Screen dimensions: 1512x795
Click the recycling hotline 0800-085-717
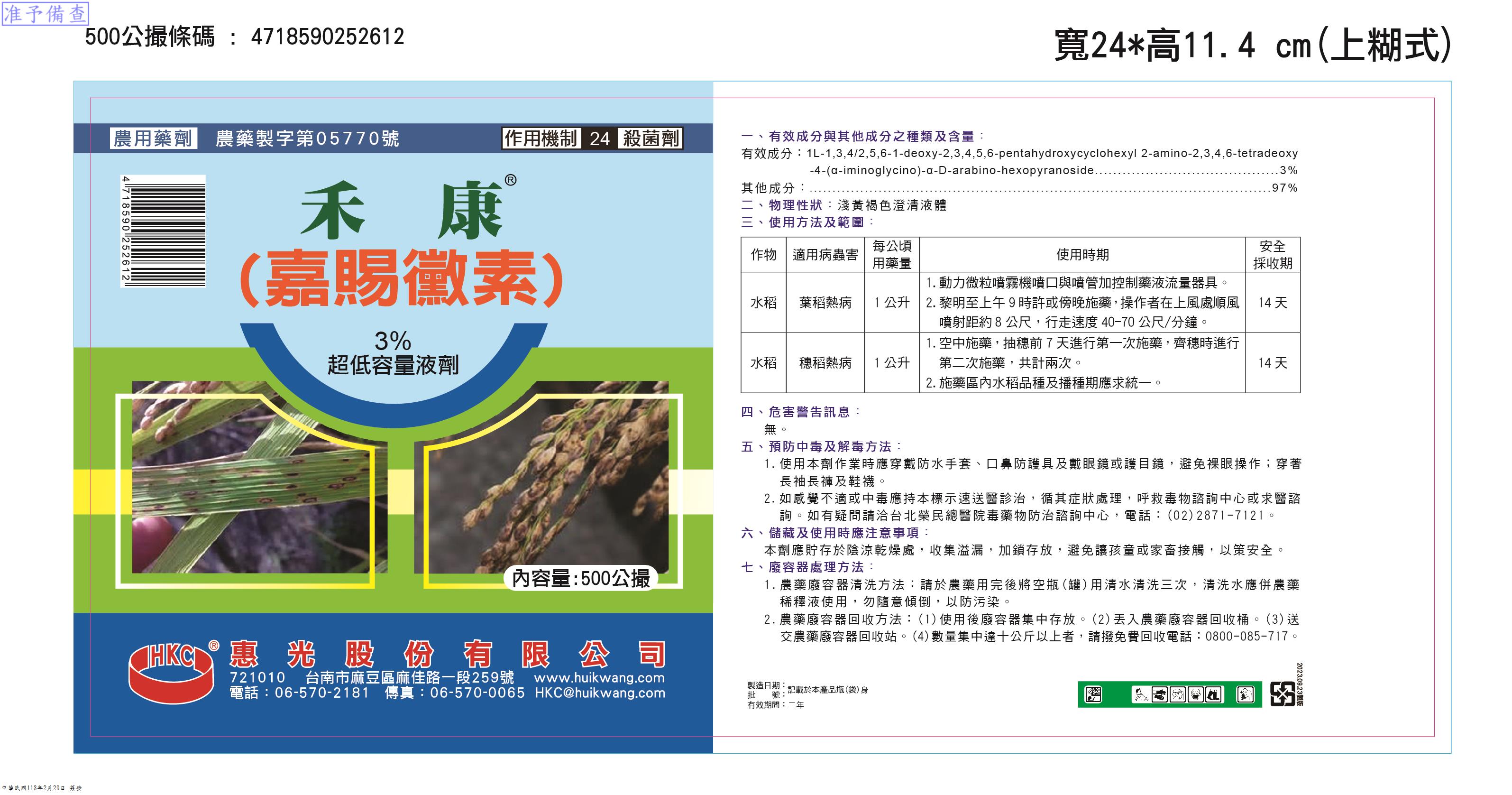(x=1246, y=637)
